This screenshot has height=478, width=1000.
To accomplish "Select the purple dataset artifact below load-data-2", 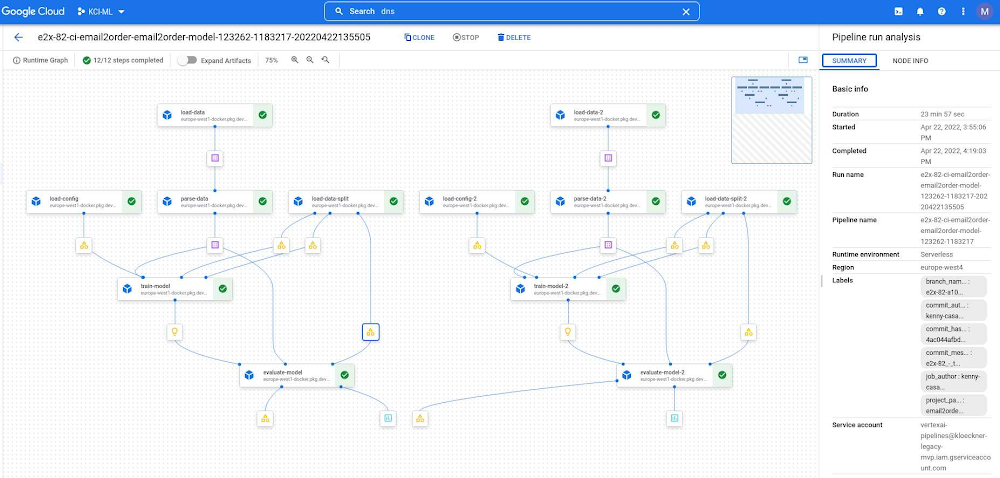I will 608,157.
